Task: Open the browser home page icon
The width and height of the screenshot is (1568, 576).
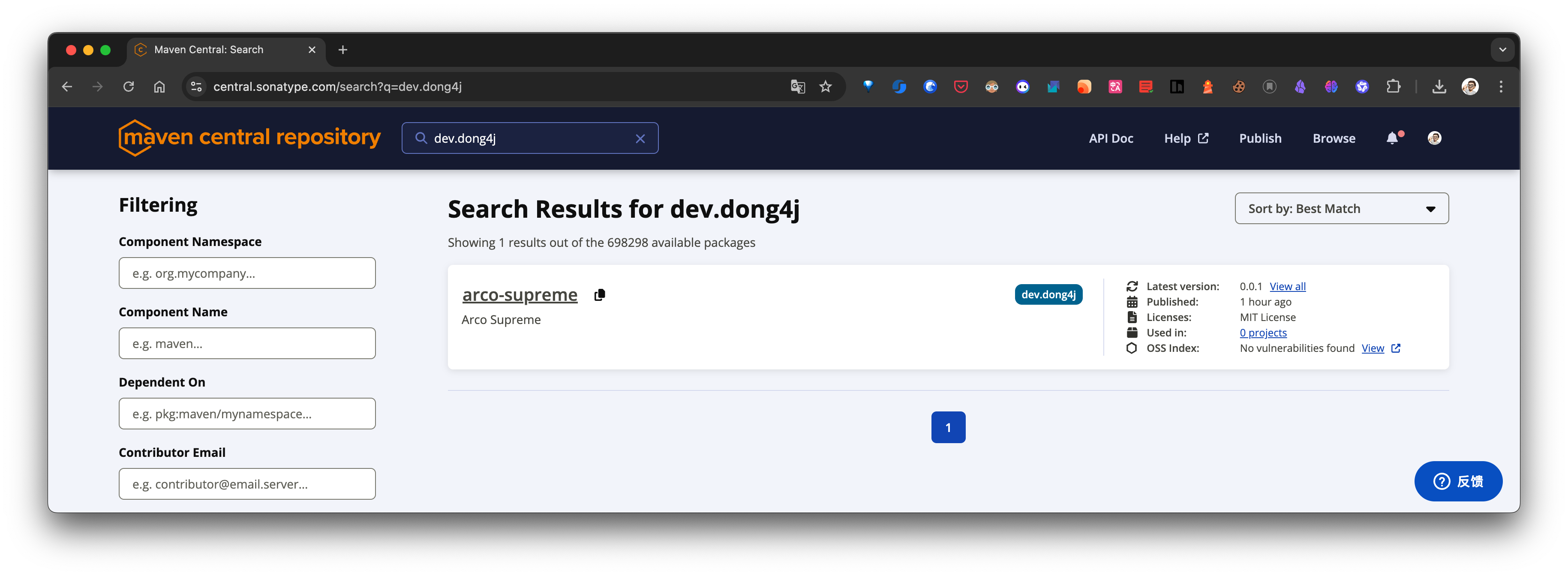Action: tap(159, 87)
